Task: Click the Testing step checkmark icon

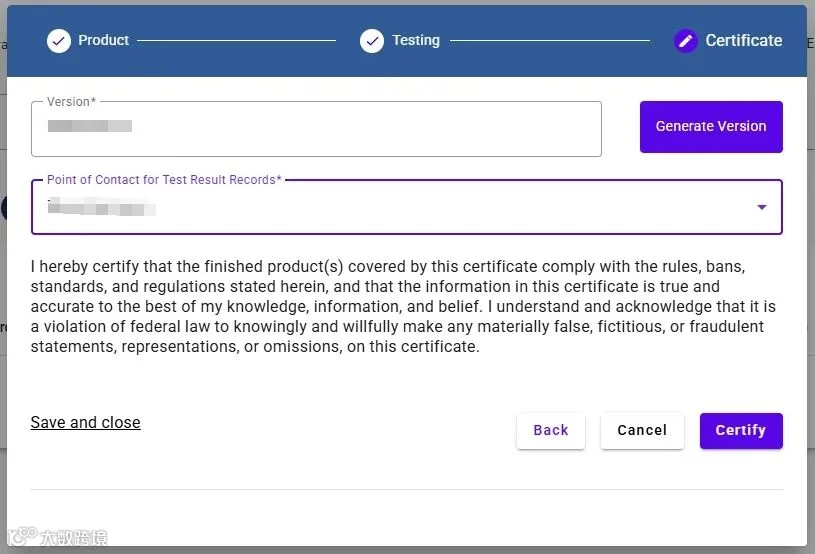Action: coord(372,41)
